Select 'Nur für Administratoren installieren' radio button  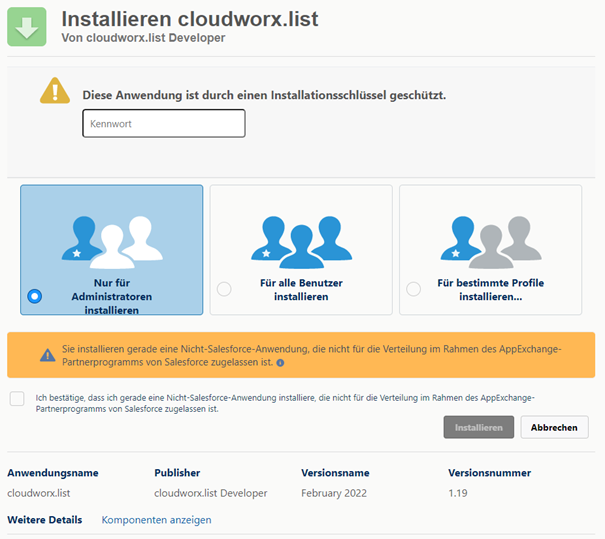[x=35, y=296]
